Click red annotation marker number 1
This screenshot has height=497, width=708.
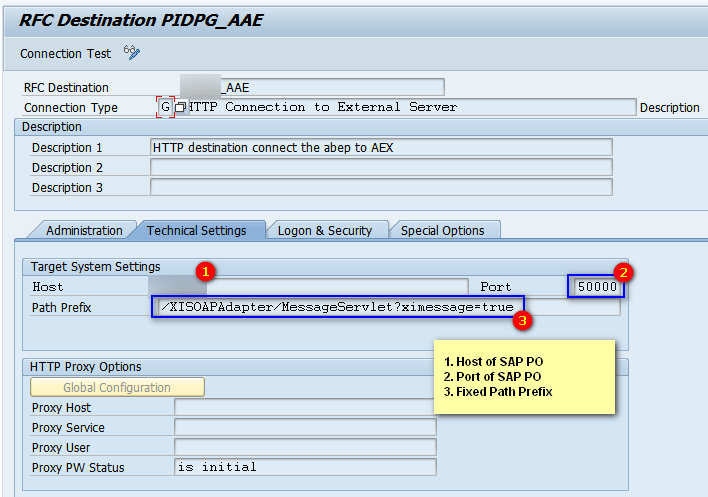[205, 271]
